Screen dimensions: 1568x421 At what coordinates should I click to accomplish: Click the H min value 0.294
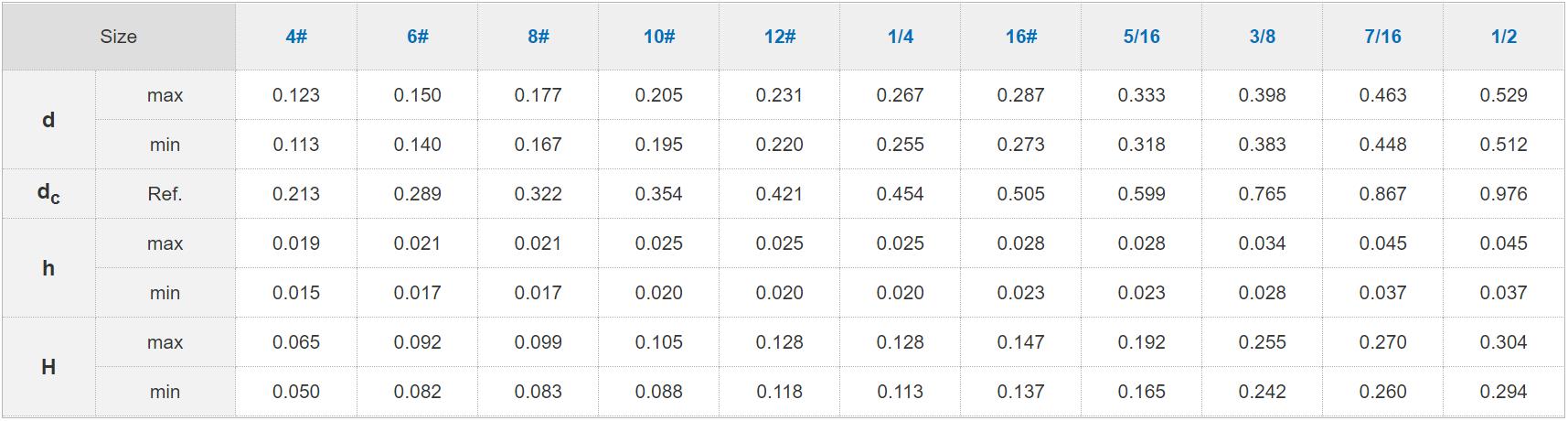pyautogui.click(x=1504, y=392)
